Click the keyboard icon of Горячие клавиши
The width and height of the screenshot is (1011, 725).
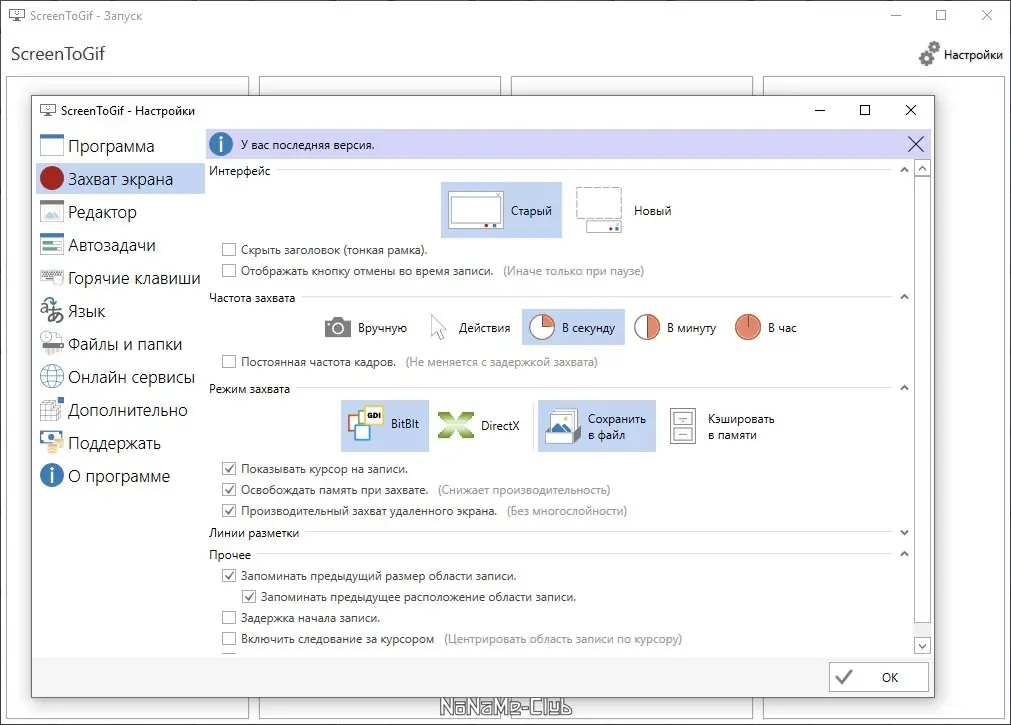[x=52, y=277]
